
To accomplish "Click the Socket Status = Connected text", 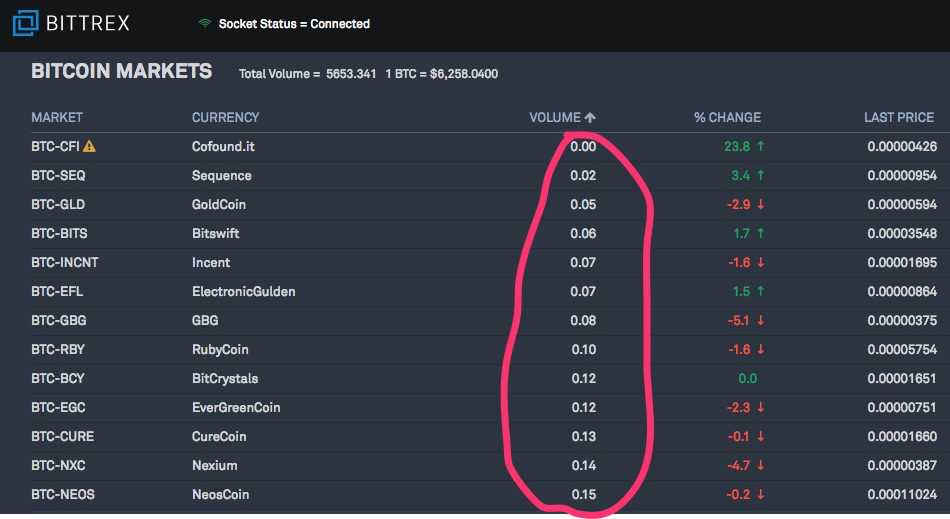I will point(294,24).
